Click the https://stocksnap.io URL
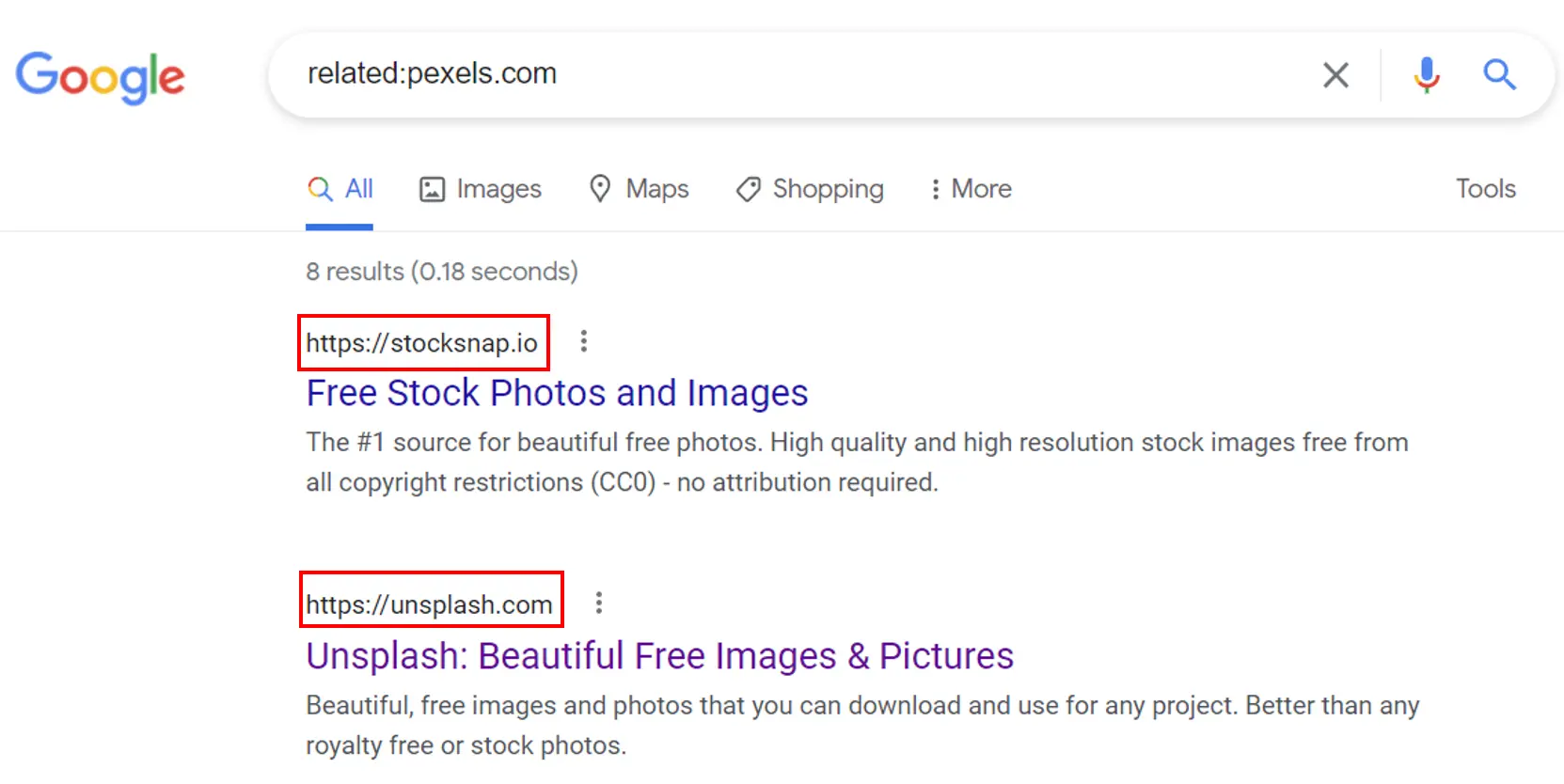The height and width of the screenshot is (784, 1564). click(x=422, y=343)
